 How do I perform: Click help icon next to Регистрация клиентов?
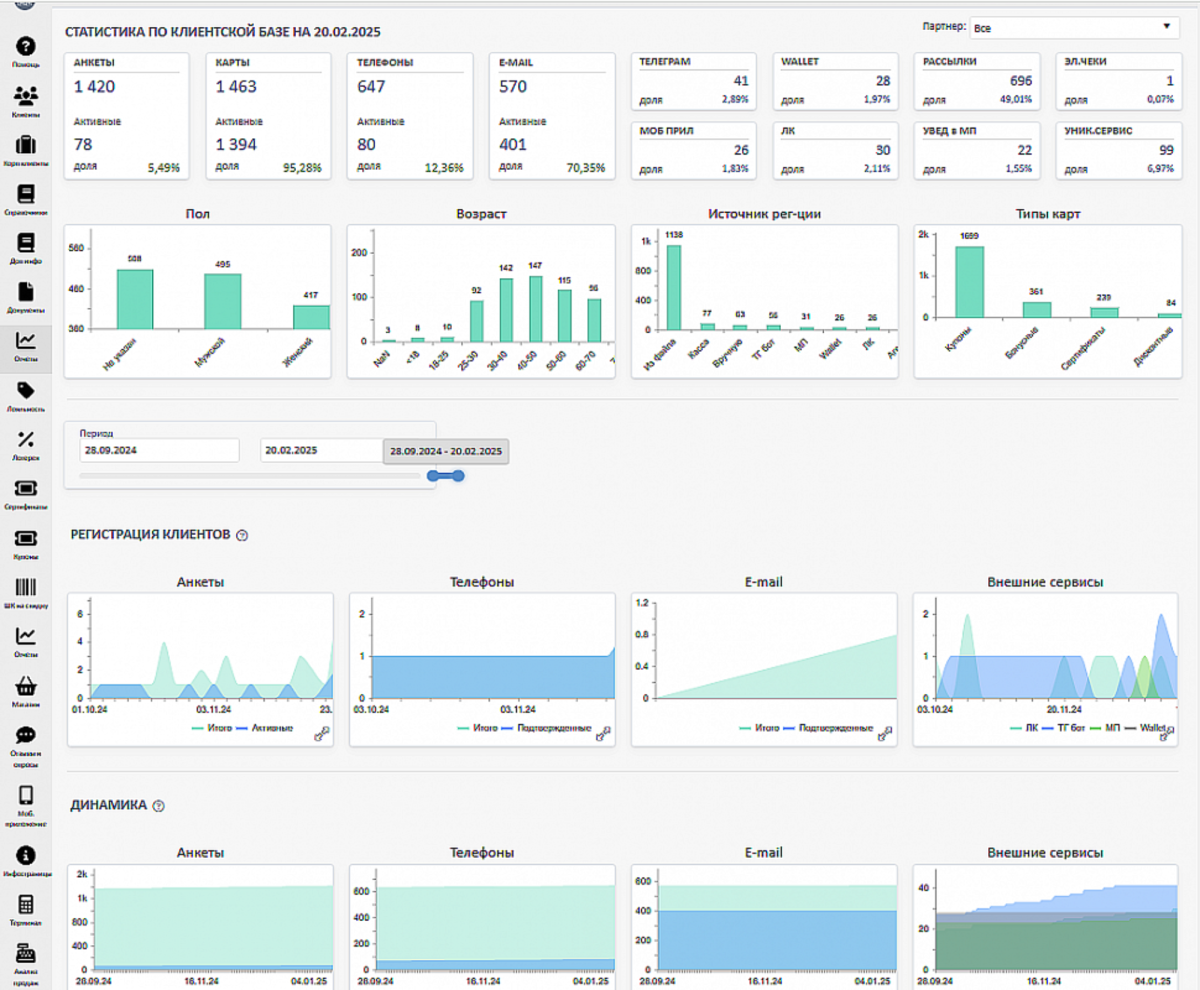(242, 536)
